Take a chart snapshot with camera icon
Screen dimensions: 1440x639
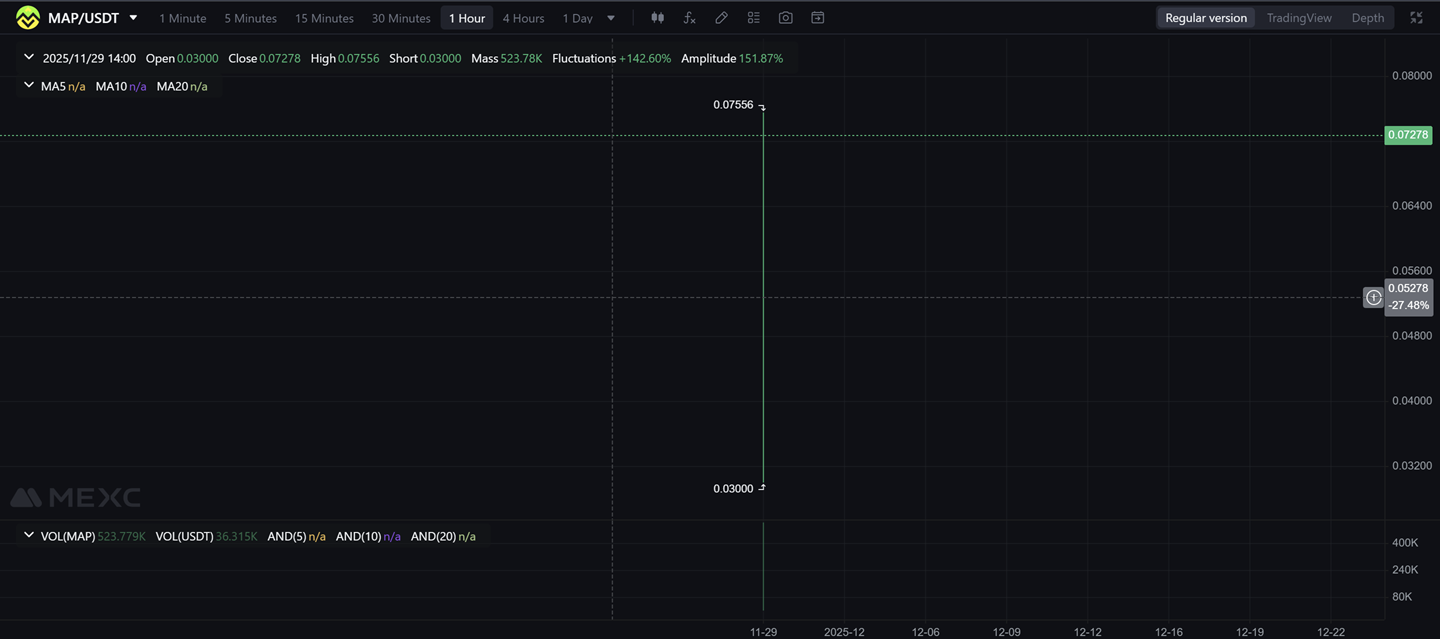tap(785, 18)
